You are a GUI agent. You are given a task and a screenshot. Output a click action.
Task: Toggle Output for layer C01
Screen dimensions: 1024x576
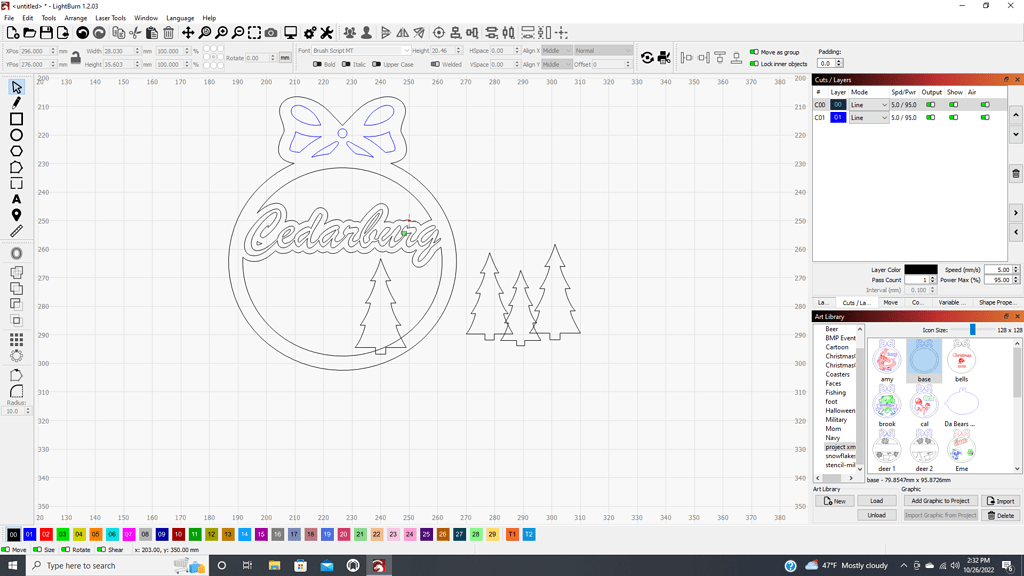[930, 117]
